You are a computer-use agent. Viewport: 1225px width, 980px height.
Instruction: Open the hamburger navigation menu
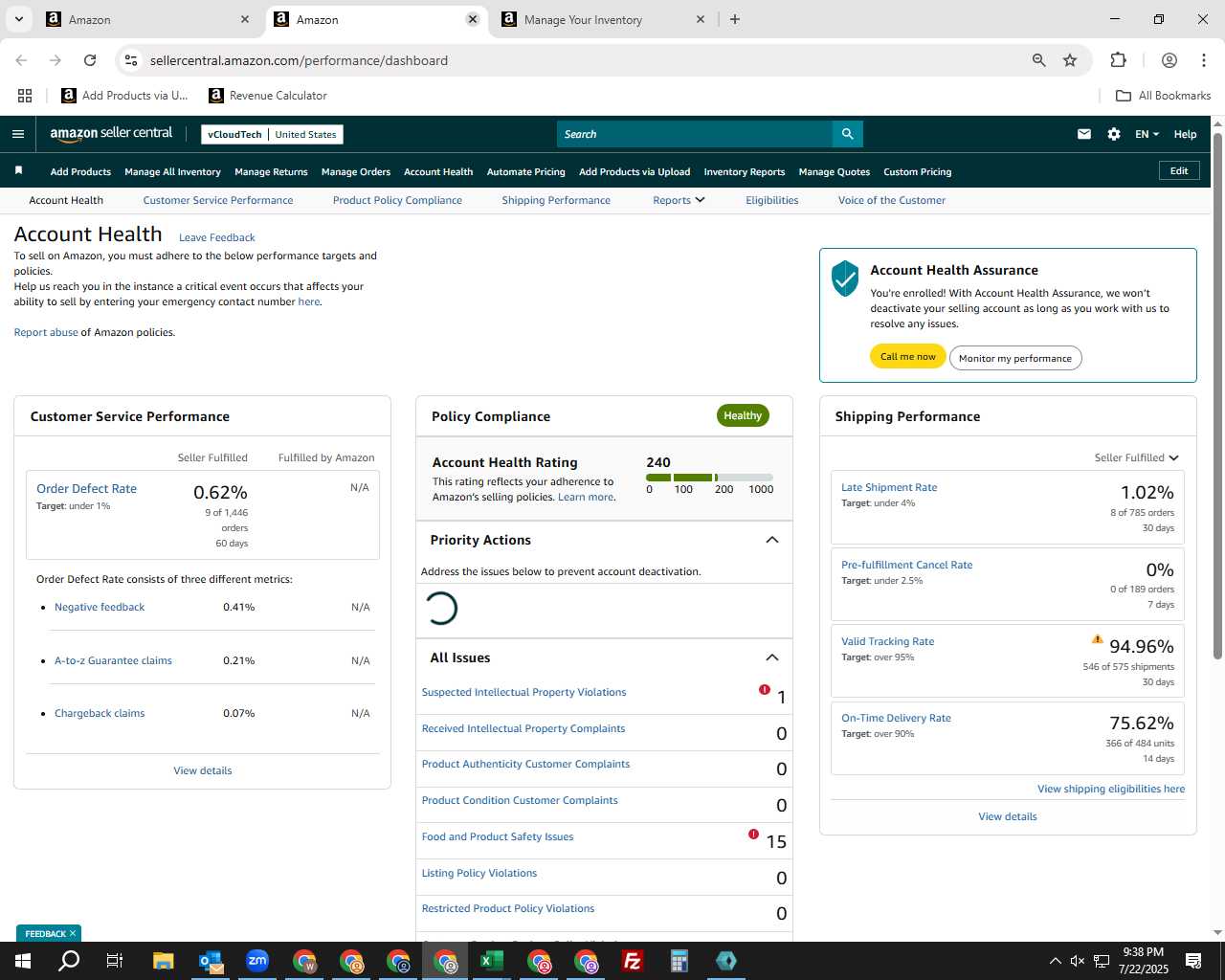point(18,134)
